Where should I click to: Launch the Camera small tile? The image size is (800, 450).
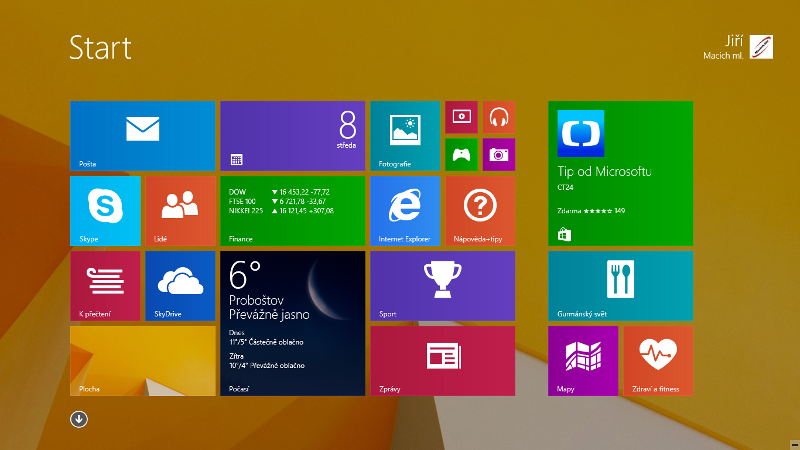coord(499,155)
